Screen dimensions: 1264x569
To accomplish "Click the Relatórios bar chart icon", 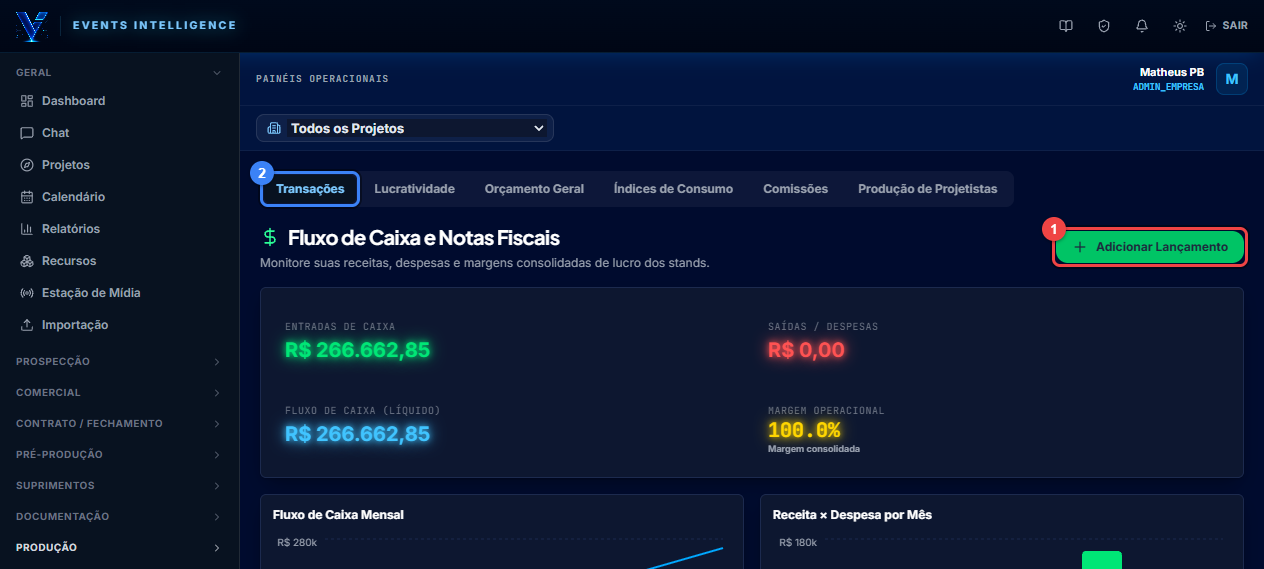I will (x=27, y=229).
